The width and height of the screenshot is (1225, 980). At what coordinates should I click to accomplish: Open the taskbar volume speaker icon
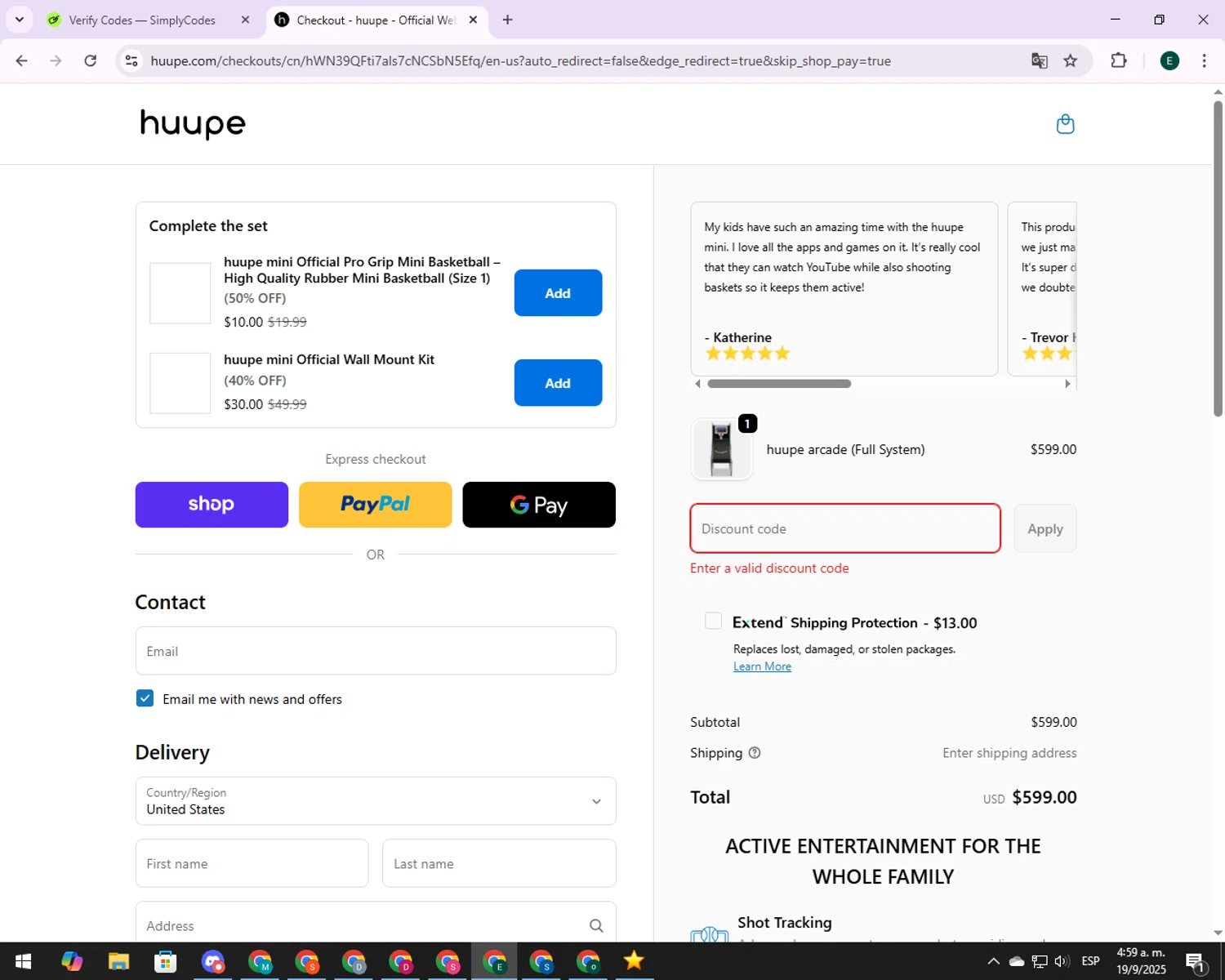(1062, 961)
